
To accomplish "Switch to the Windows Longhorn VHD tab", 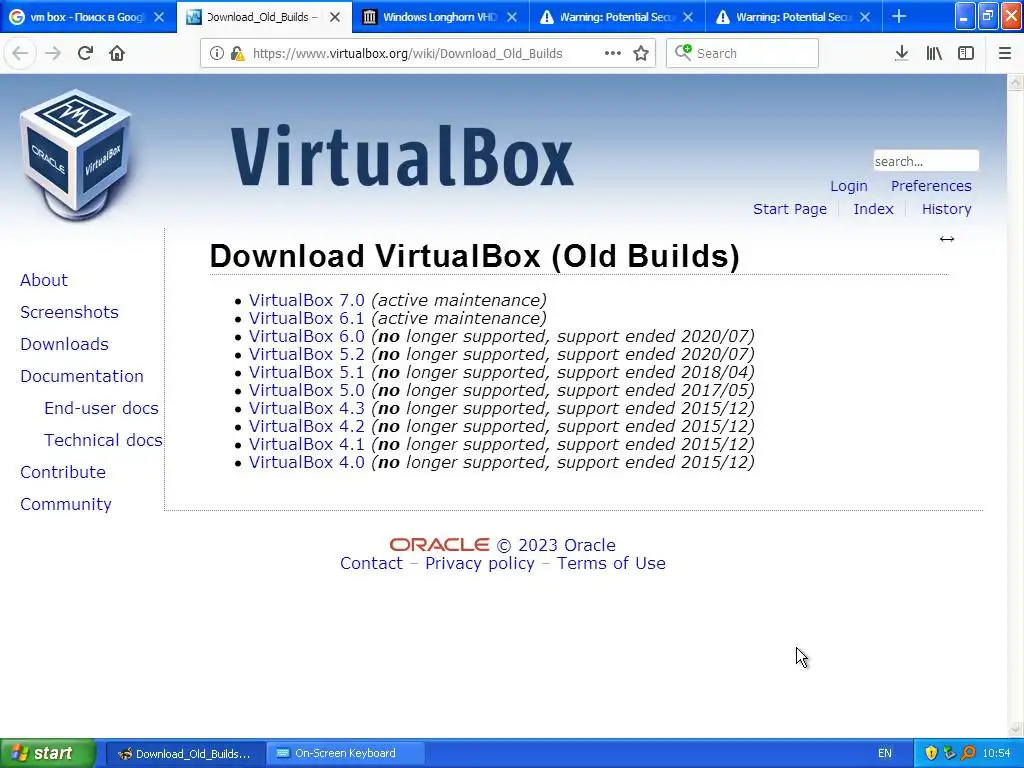I will pyautogui.click(x=440, y=17).
